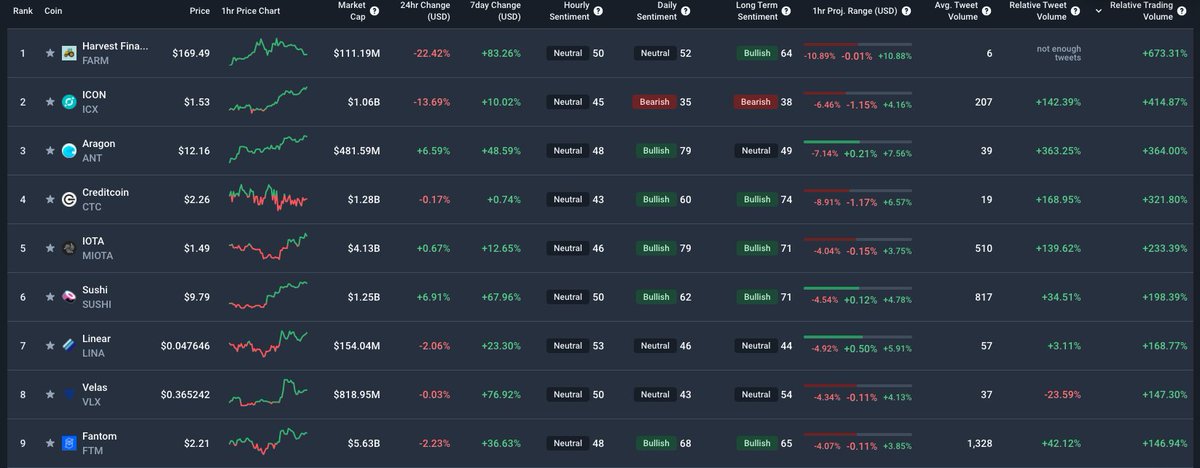This screenshot has width=1200, height=468.
Task: Favorite Harvest Finance with its star
Action: (49, 53)
